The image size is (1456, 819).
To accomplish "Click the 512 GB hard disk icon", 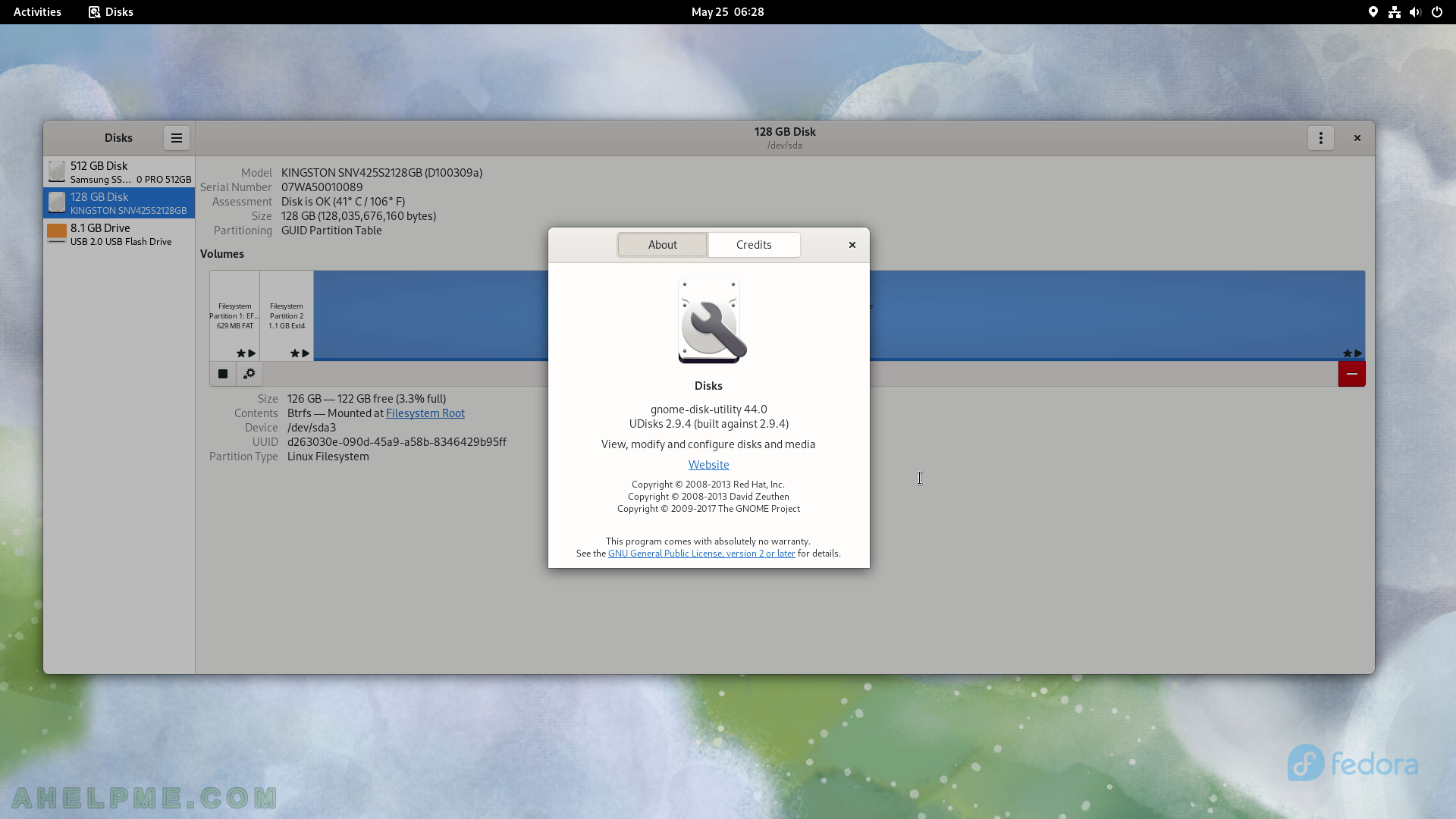I will [x=57, y=171].
